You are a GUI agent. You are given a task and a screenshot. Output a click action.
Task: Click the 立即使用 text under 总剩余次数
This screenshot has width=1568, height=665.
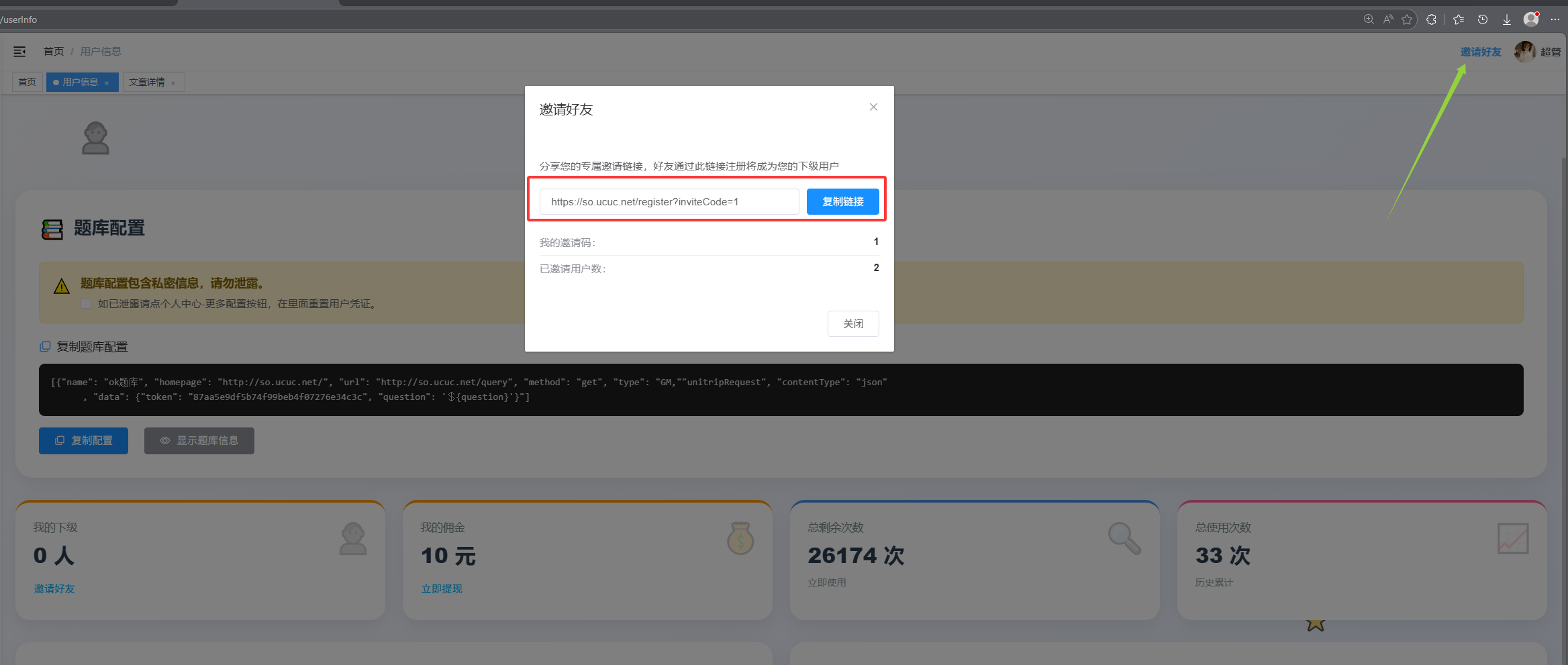[x=827, y=582]
